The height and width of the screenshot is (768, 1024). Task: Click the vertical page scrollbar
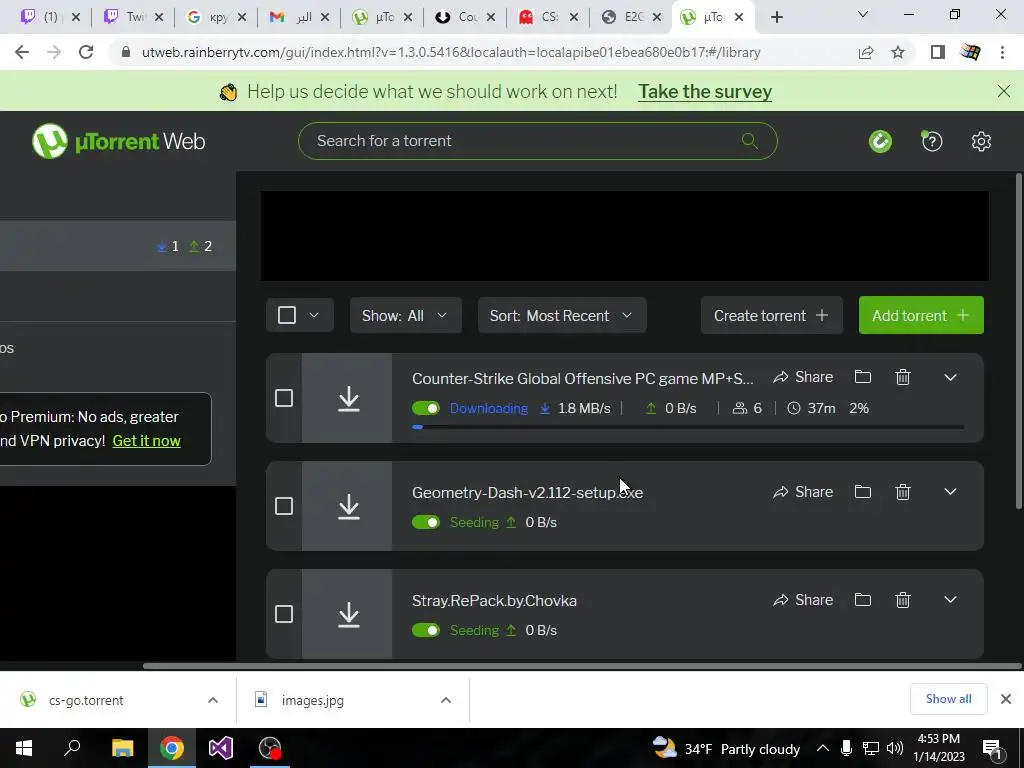(1019, 340)
